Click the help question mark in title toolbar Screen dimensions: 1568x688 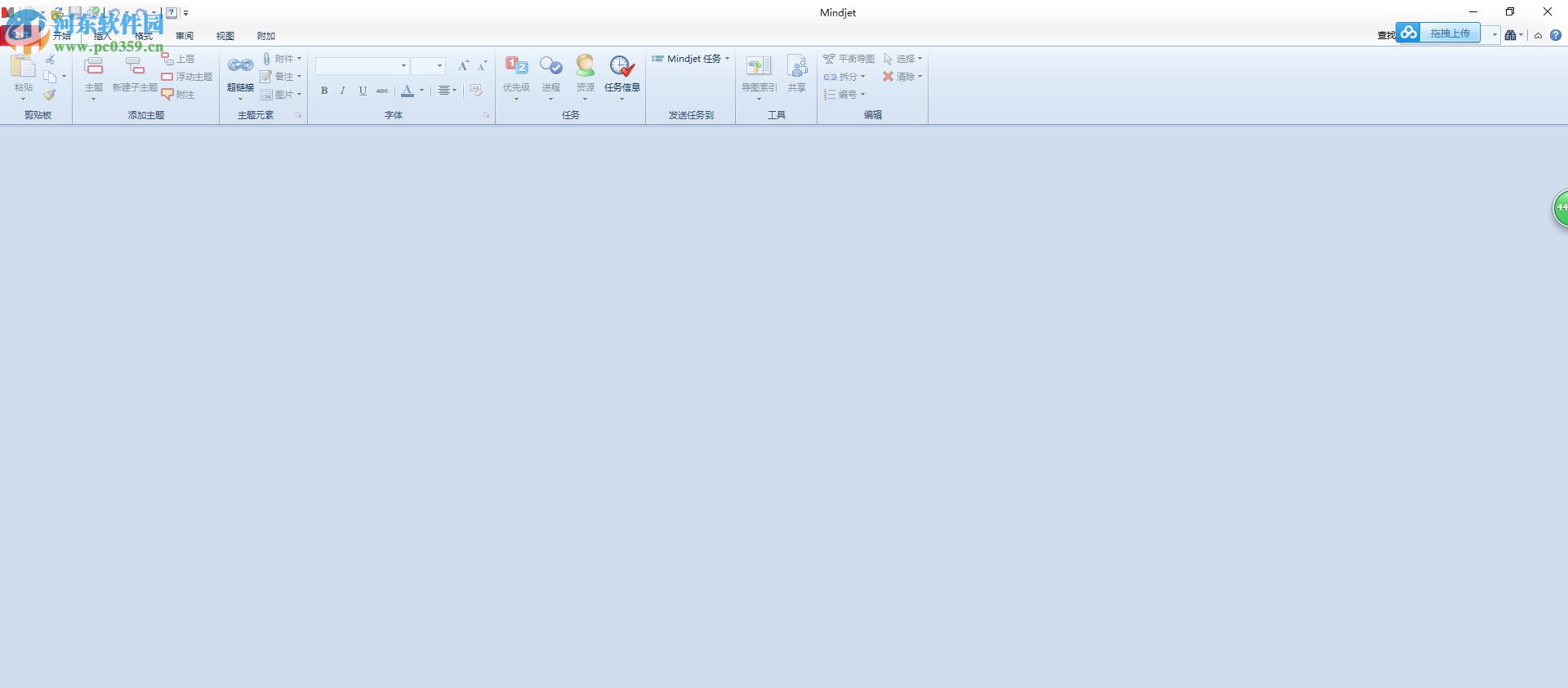171,13
